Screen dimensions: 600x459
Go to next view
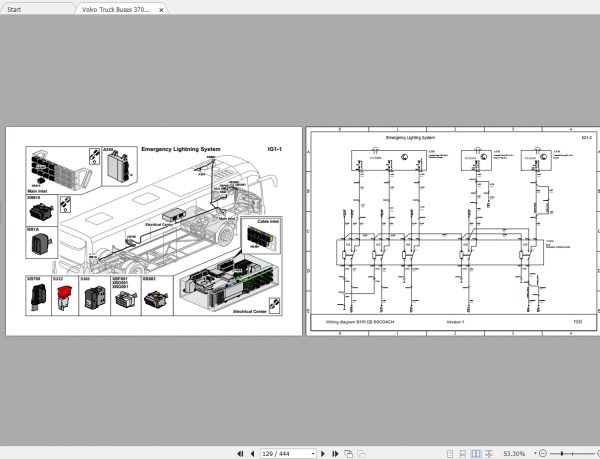click(x=362, y=454)
